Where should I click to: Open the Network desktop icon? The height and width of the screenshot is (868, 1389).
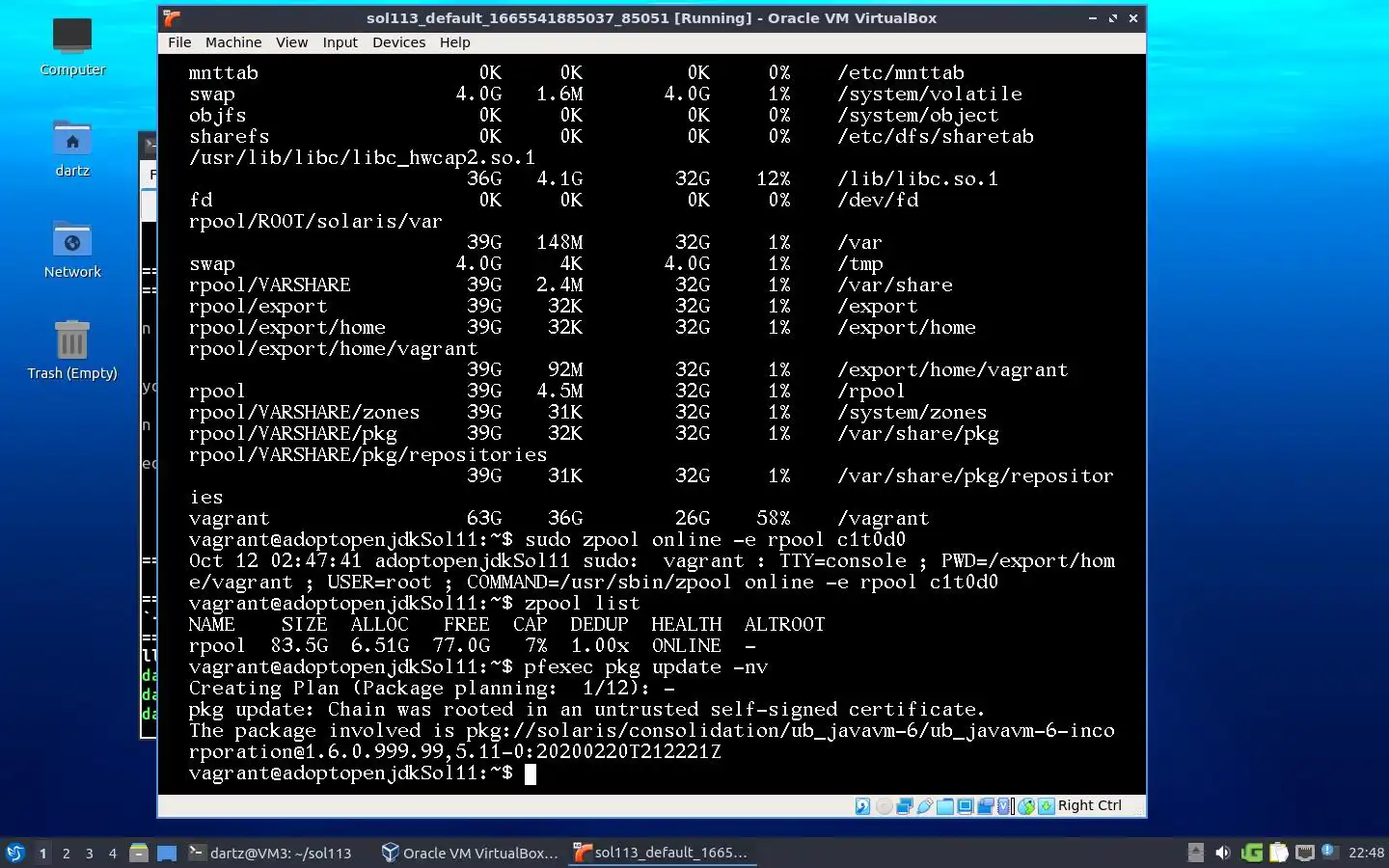72,250
